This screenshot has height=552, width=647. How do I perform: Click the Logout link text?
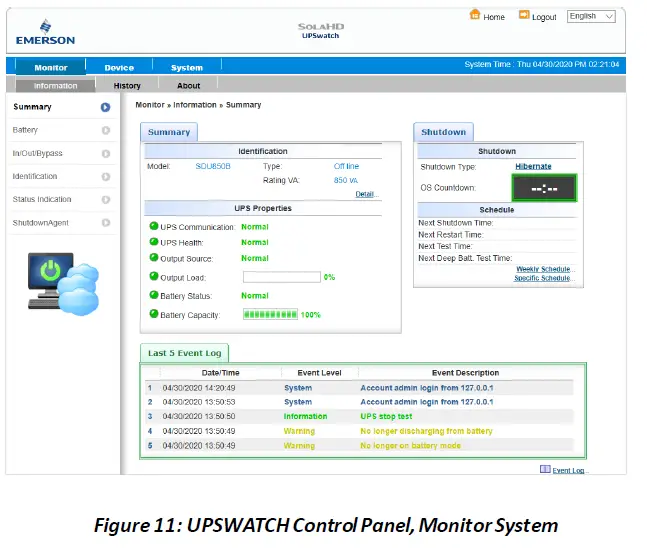pos(544,17)
